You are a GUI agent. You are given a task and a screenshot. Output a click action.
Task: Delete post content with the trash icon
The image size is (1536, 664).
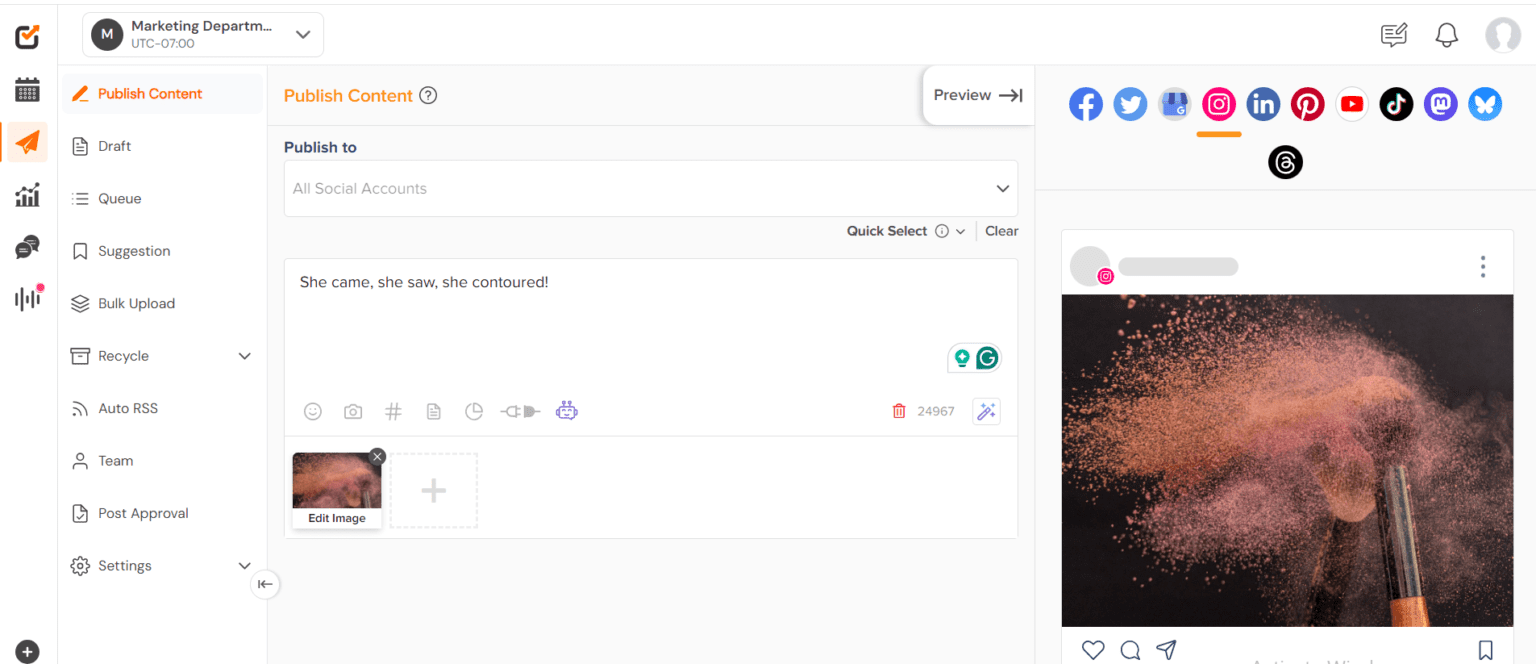899,411
